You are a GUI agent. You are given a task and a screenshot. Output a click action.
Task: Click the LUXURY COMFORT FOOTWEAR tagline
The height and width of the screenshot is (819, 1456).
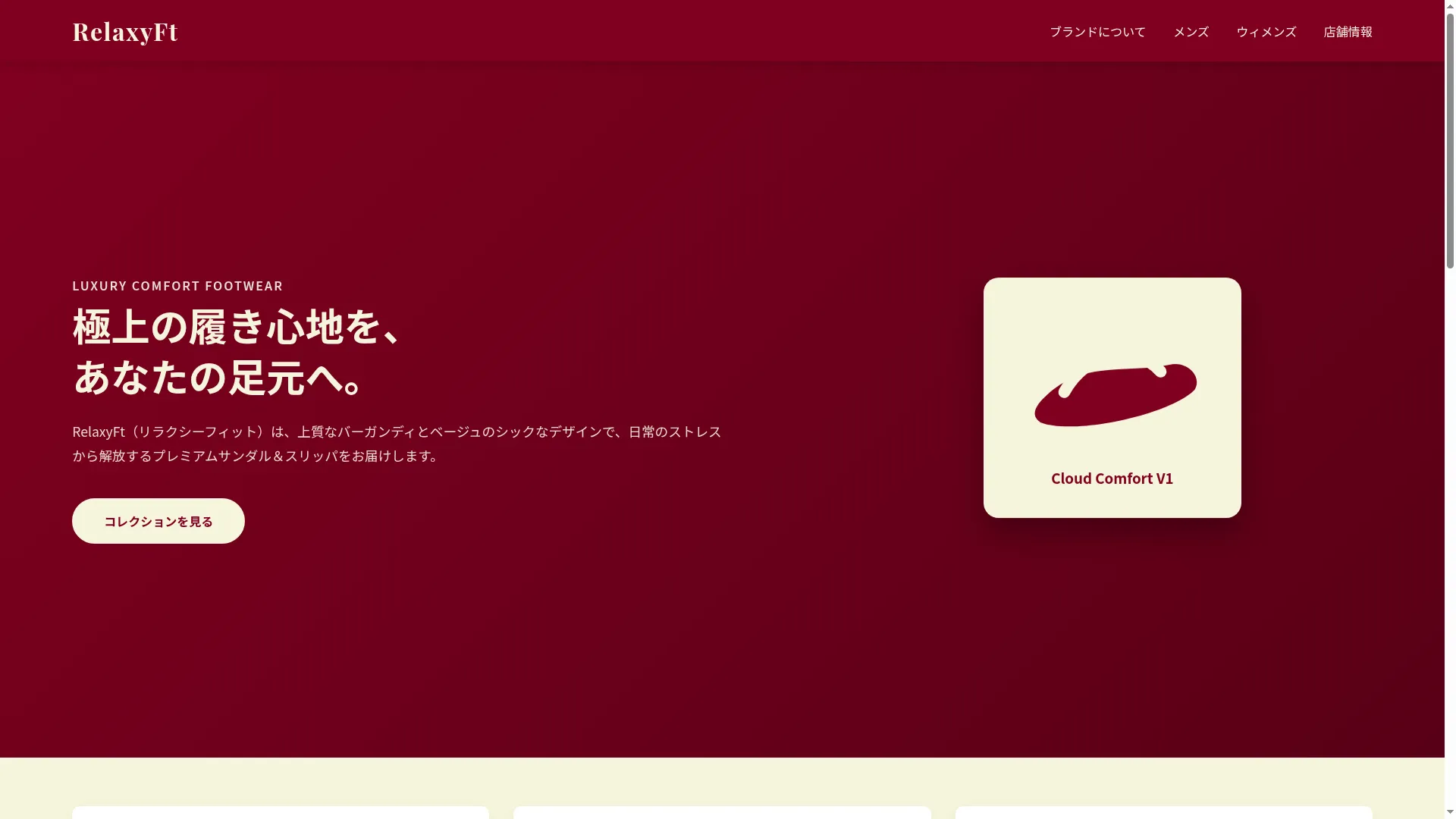[x=177, y=286]
